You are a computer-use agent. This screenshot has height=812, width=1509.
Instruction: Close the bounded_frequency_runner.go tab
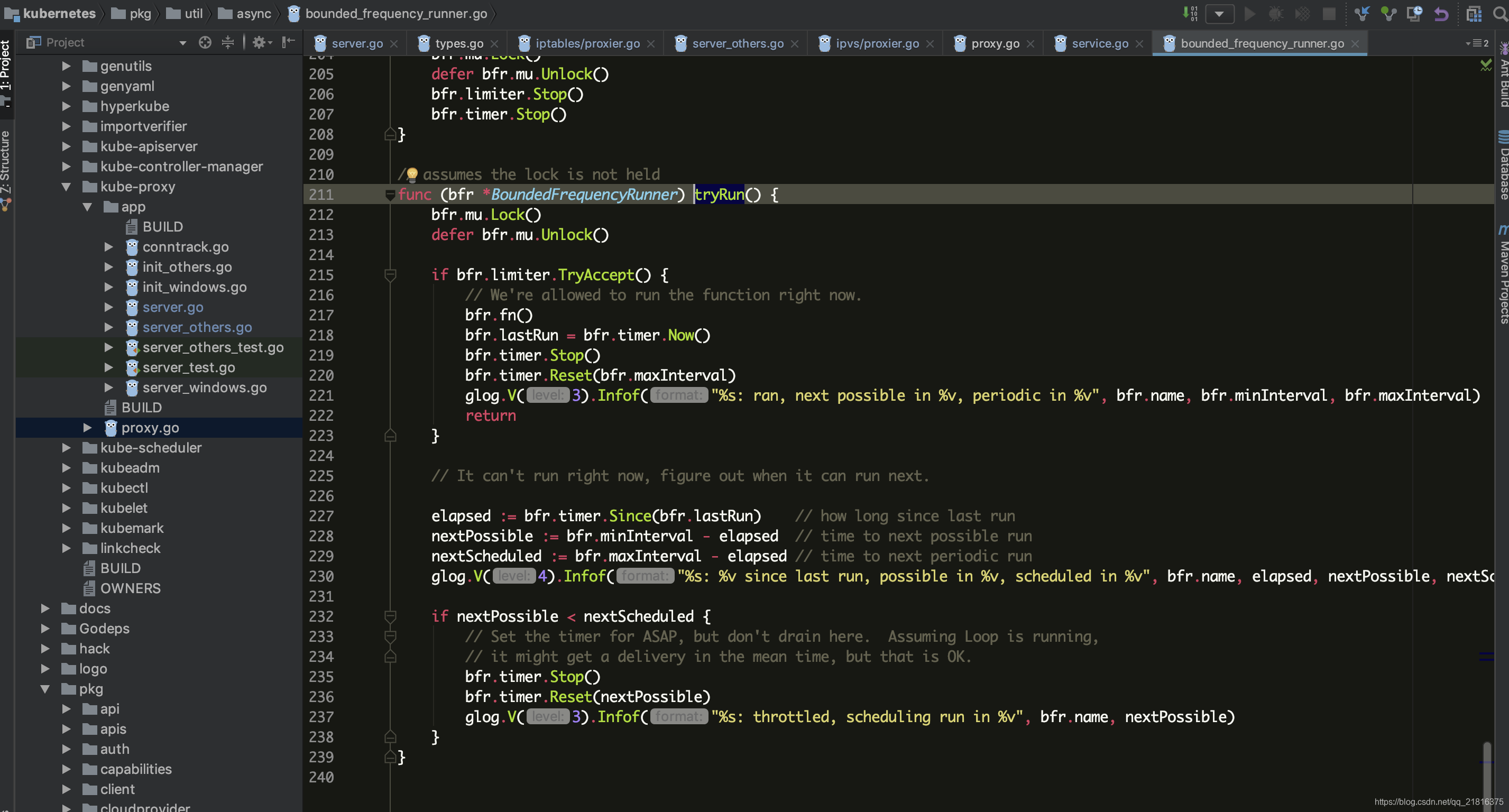(x=1355, y=44)
